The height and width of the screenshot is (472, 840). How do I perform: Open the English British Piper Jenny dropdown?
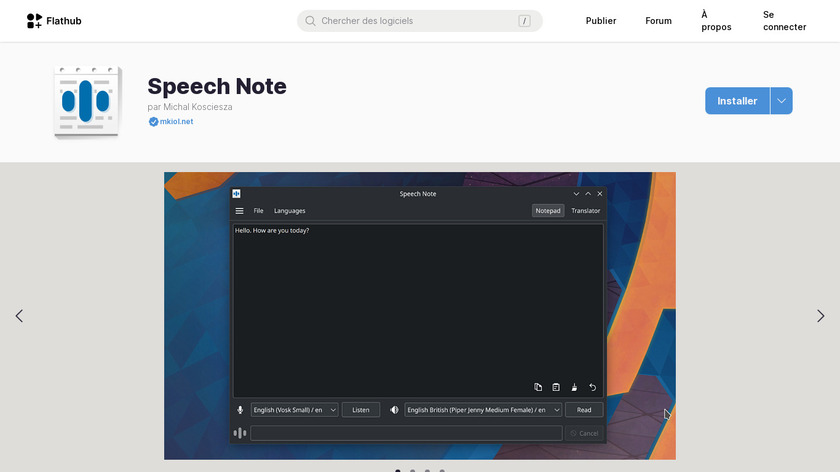tap(483, 410)
